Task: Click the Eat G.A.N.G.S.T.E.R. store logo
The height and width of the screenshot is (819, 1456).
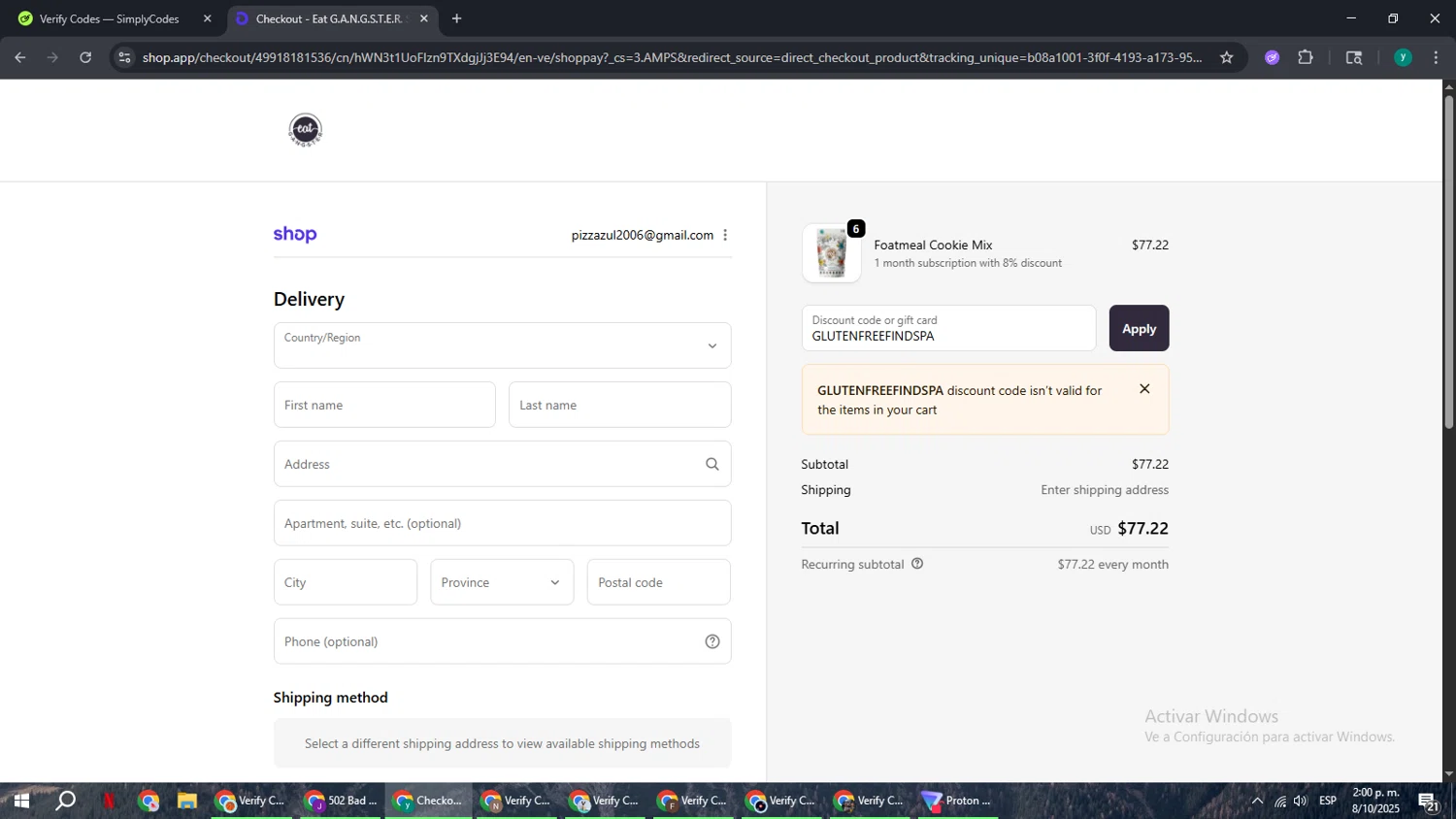Action: click(305, 130)
